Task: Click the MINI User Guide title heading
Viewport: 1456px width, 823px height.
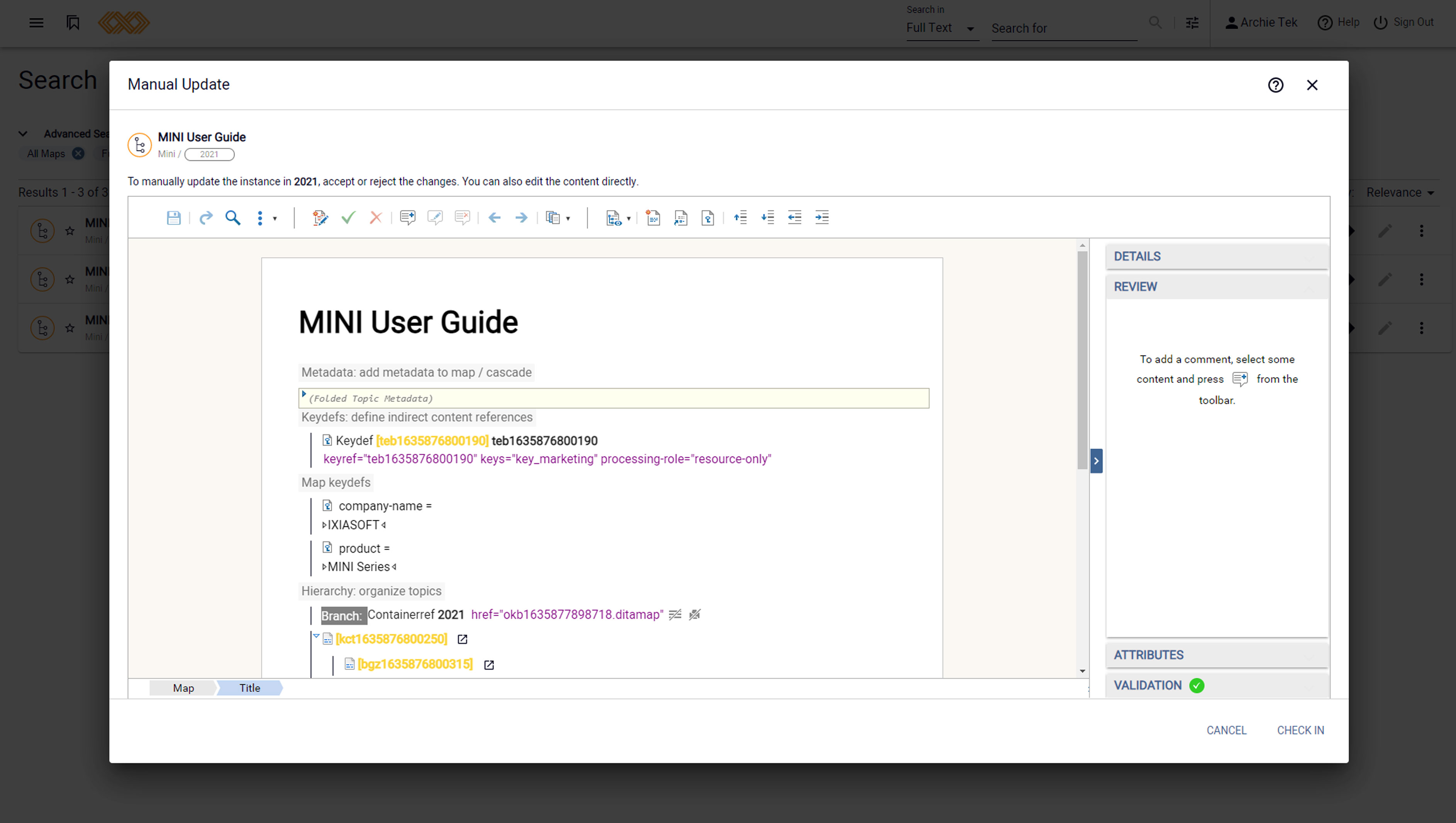Action: tap(408, 322)
